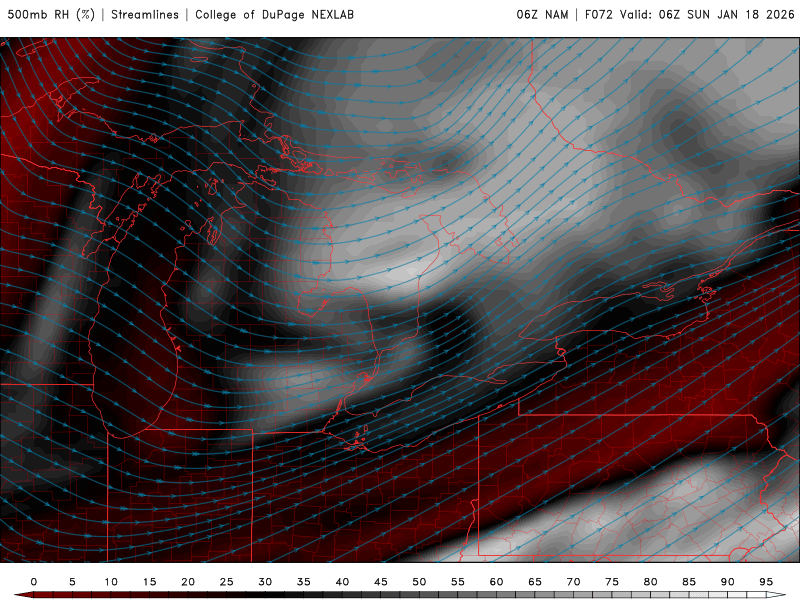Click the '70' color scale label

[x=573, y=582]
